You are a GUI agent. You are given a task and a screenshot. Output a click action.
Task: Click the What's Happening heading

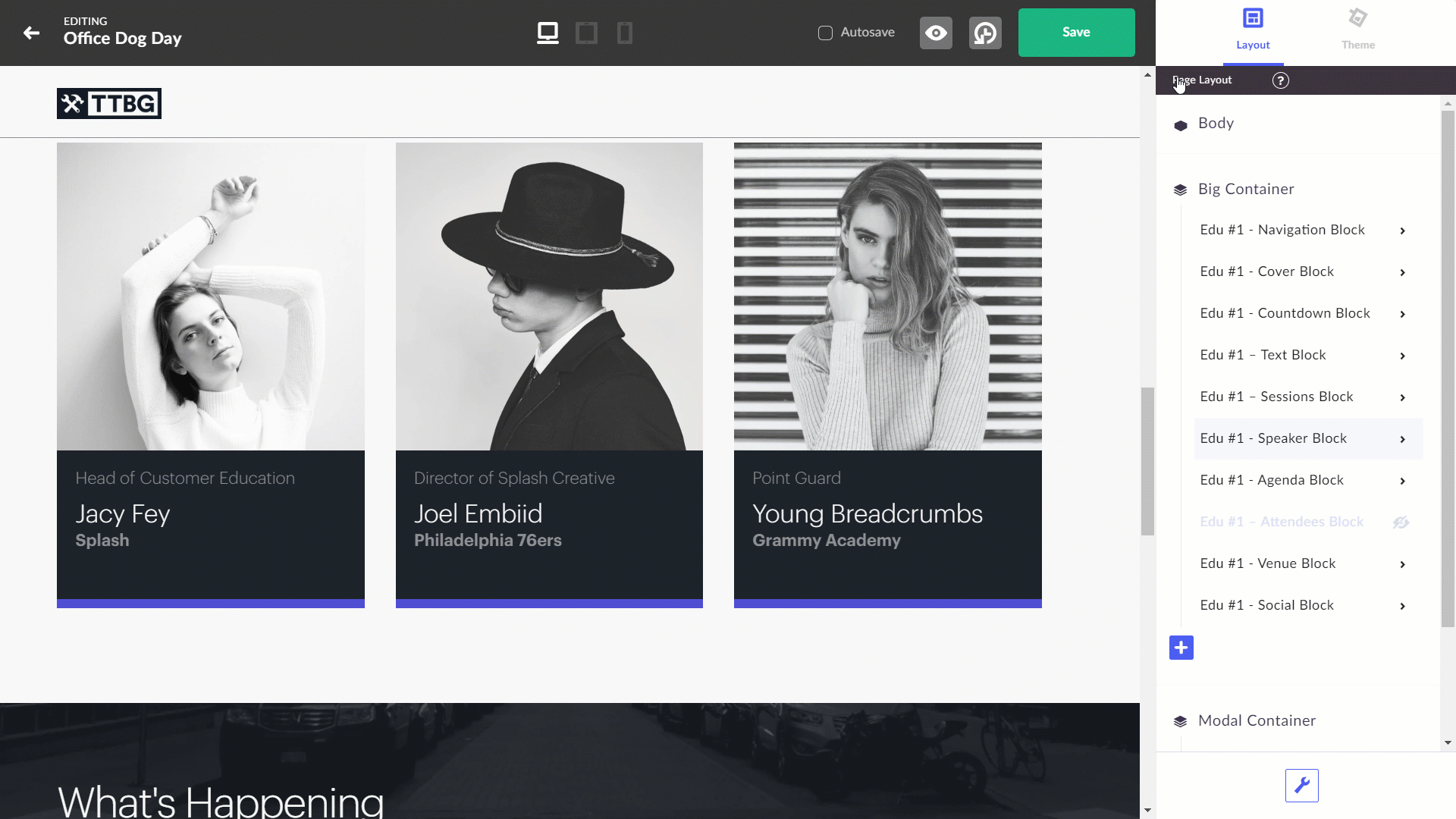(221, 801)
